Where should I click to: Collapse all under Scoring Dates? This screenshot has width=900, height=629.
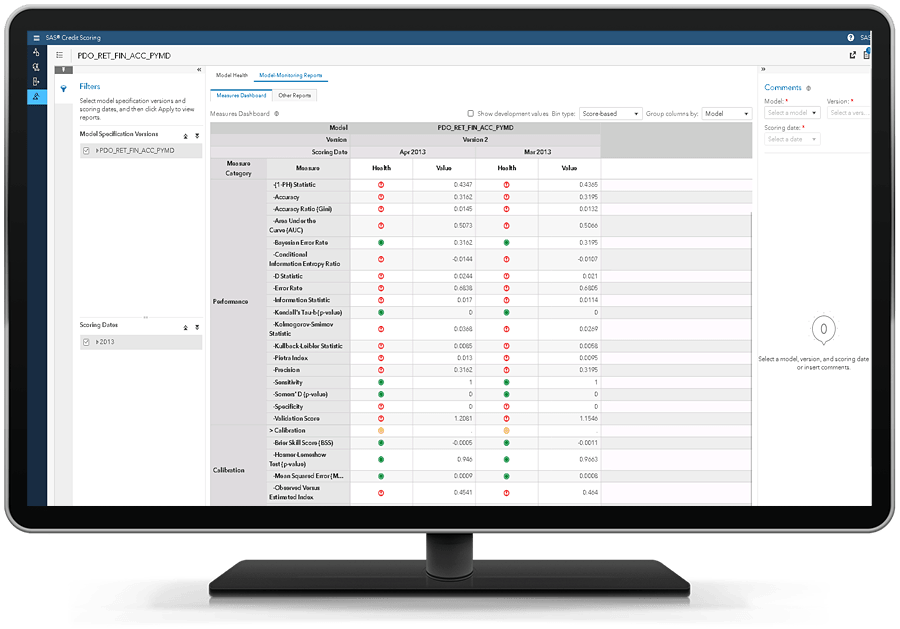(185, 327)
